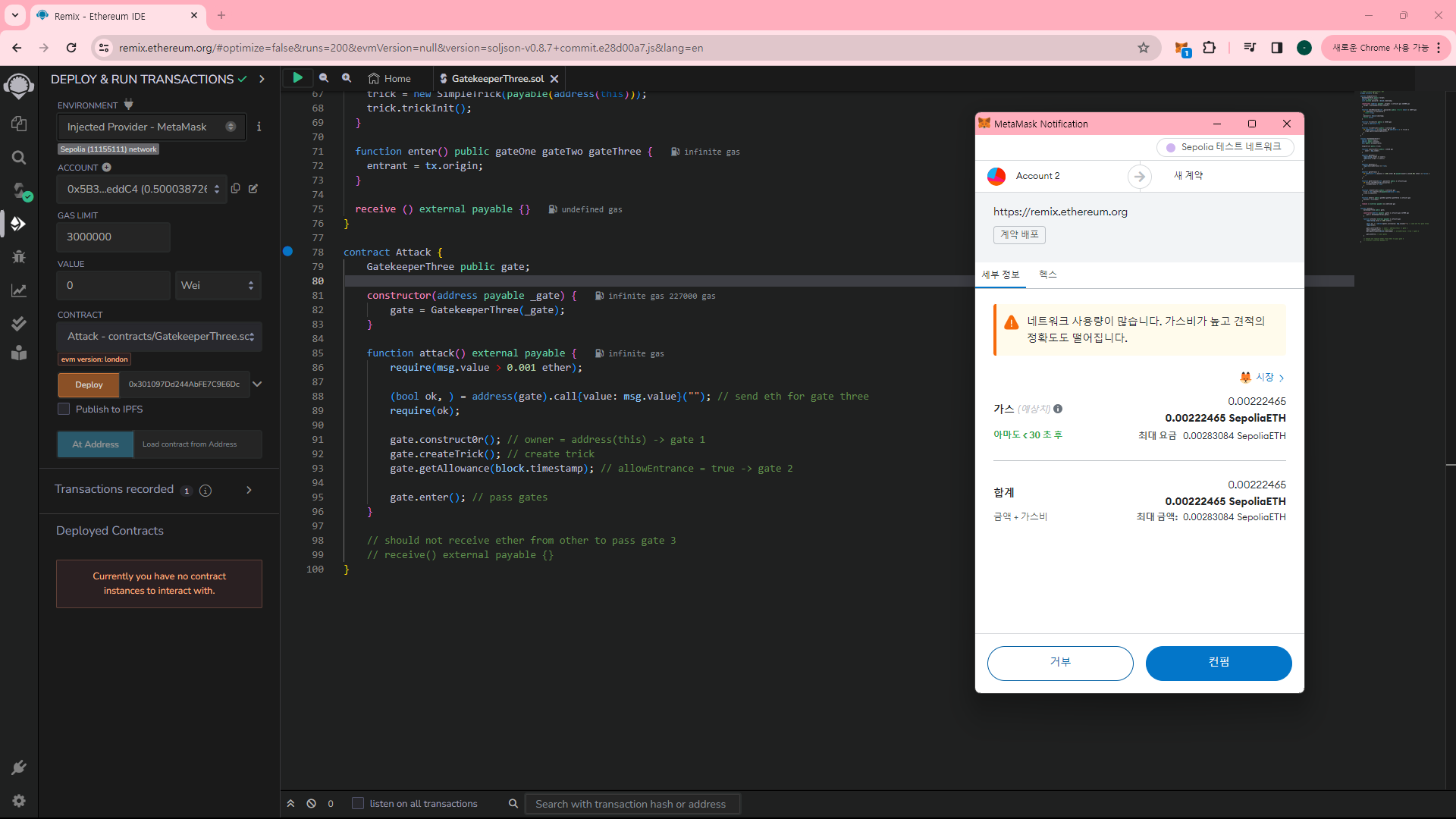Expand the Transactions recorded section
The height and width of the screenshot is (819, 1456).
[249, 490]
